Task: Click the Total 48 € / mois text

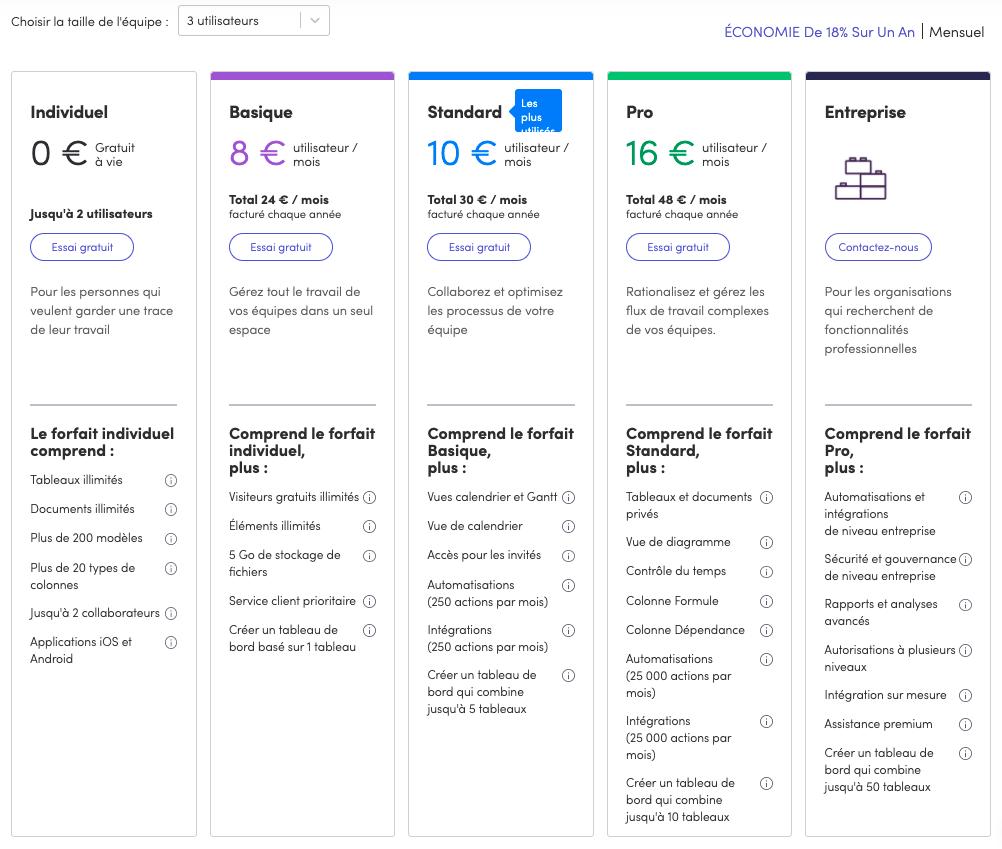Action: click(675, 199)
